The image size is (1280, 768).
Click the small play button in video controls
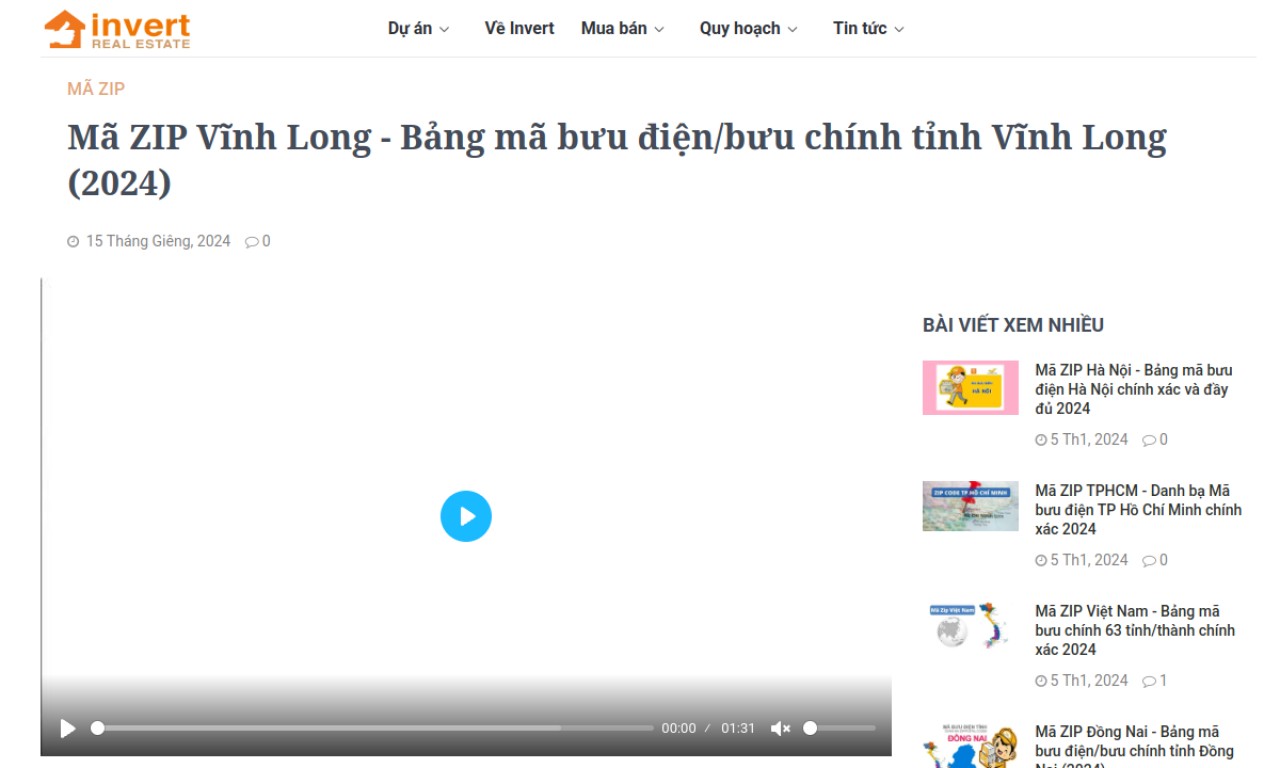[68, 728]
